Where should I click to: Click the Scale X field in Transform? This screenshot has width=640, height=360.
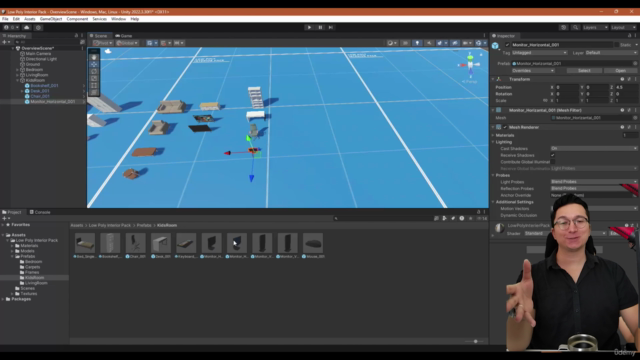[x=566, y=100]
